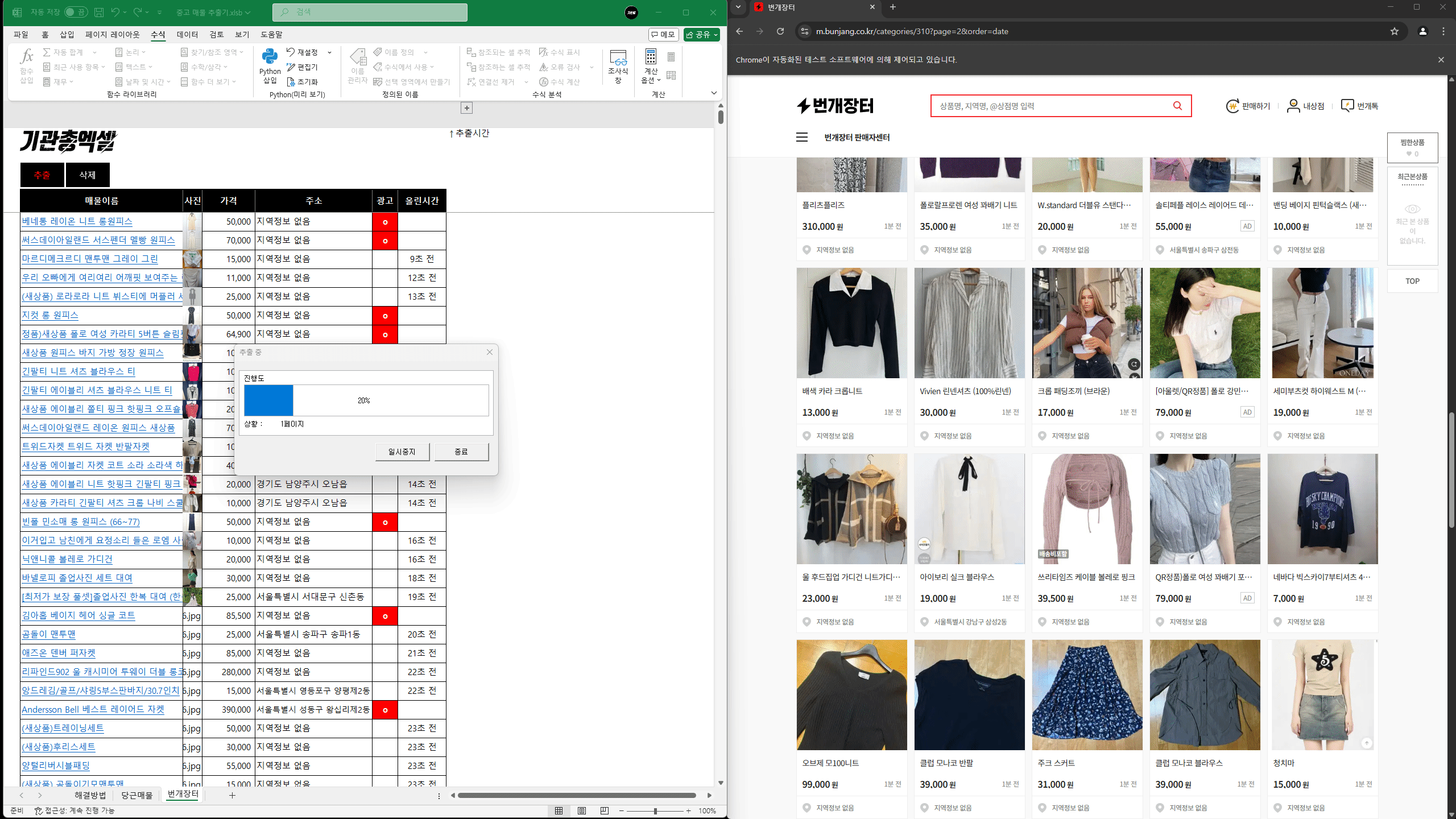Viewport: 1456px width, 819px height.
Task: Open the 데이터 ribbon tab
Action: pos(187,35)
